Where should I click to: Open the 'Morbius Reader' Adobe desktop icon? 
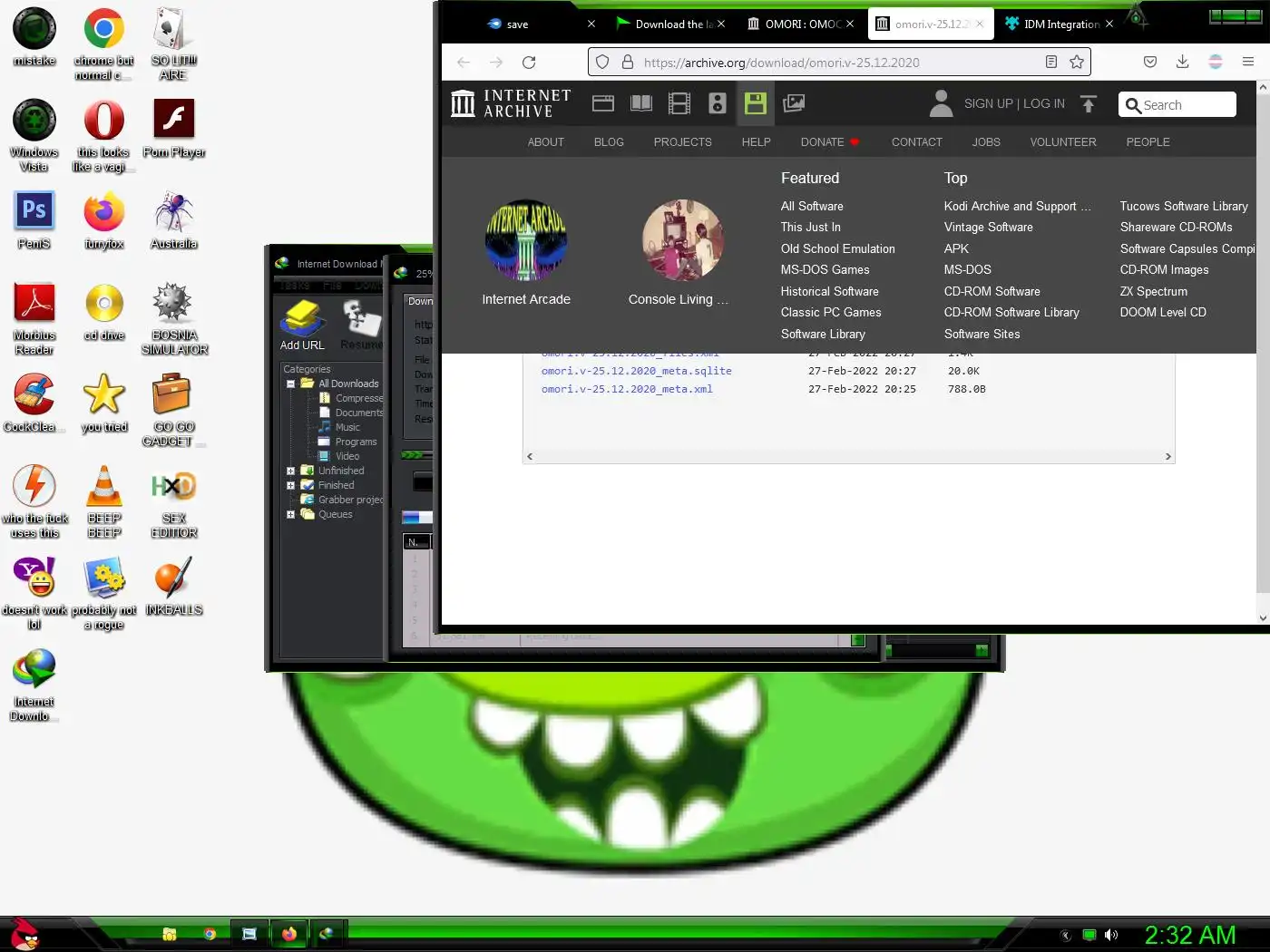(34, 318)
